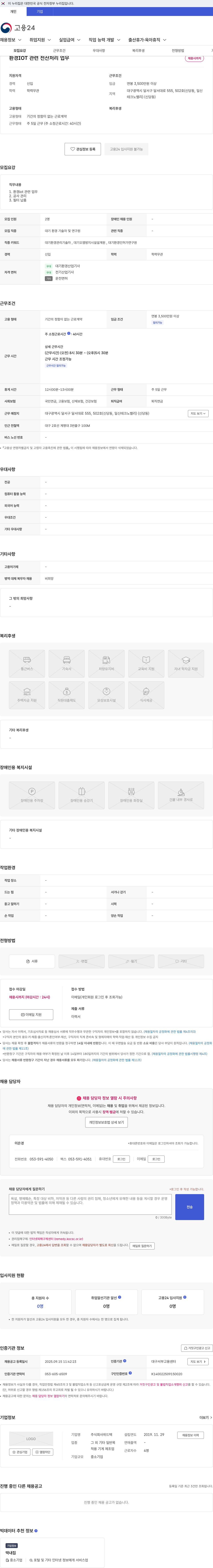Click the 개인정보보호법 상세 보기 button
Viewport: 213px width, 1568px height.
[106, 1123]
